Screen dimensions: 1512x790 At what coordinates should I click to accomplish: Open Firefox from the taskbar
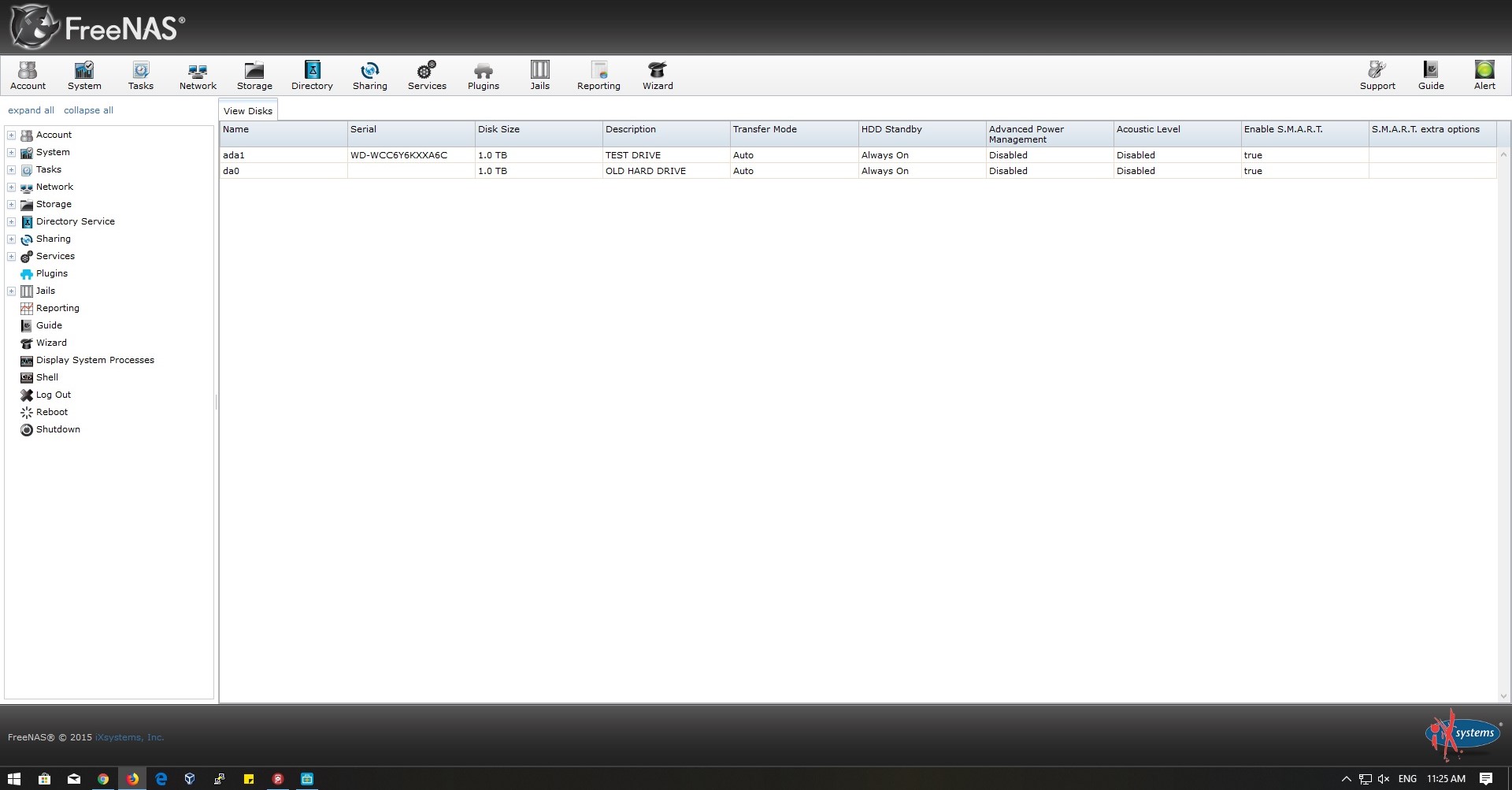click(132, 779)
